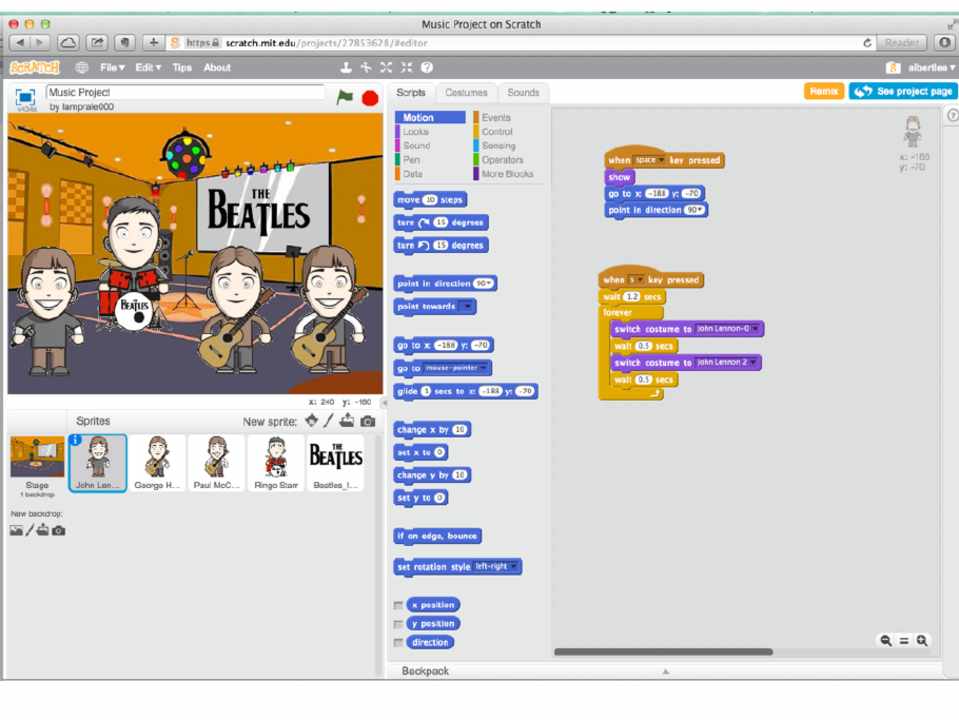Open the point towards target dropdown
959x720 pixels.
(466, 307)
